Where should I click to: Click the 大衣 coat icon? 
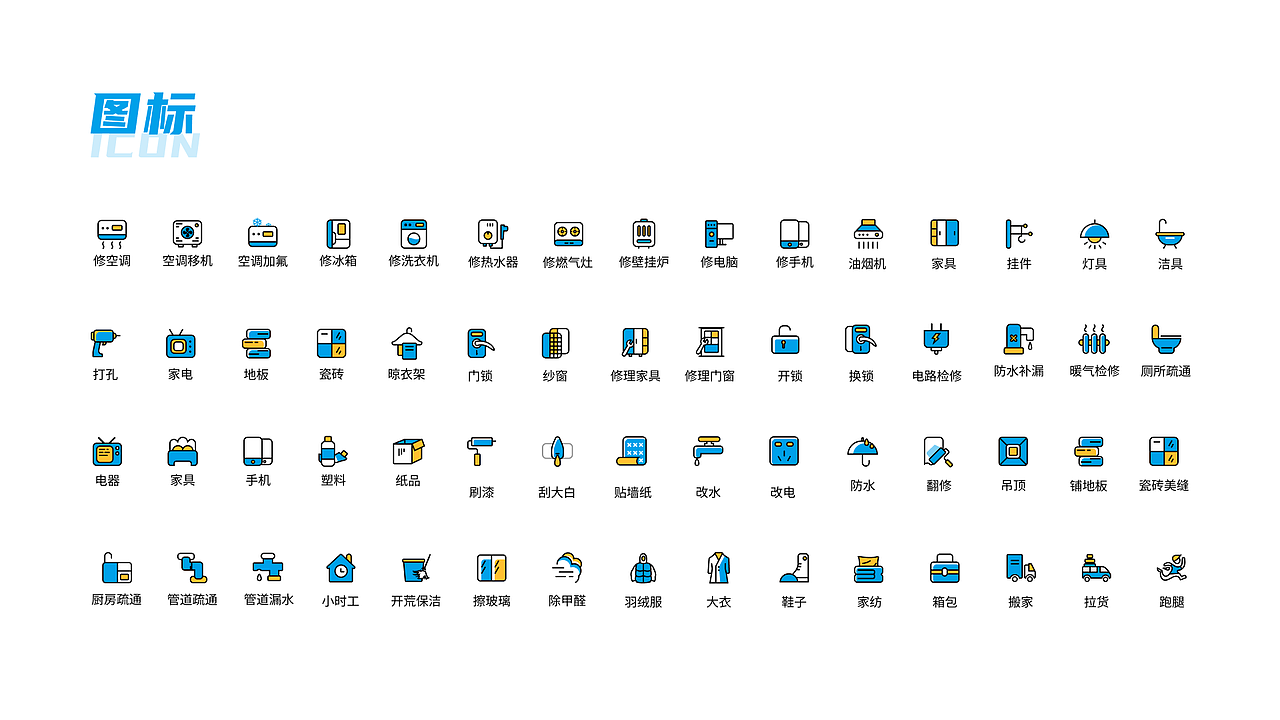click(x=718, y=569)
